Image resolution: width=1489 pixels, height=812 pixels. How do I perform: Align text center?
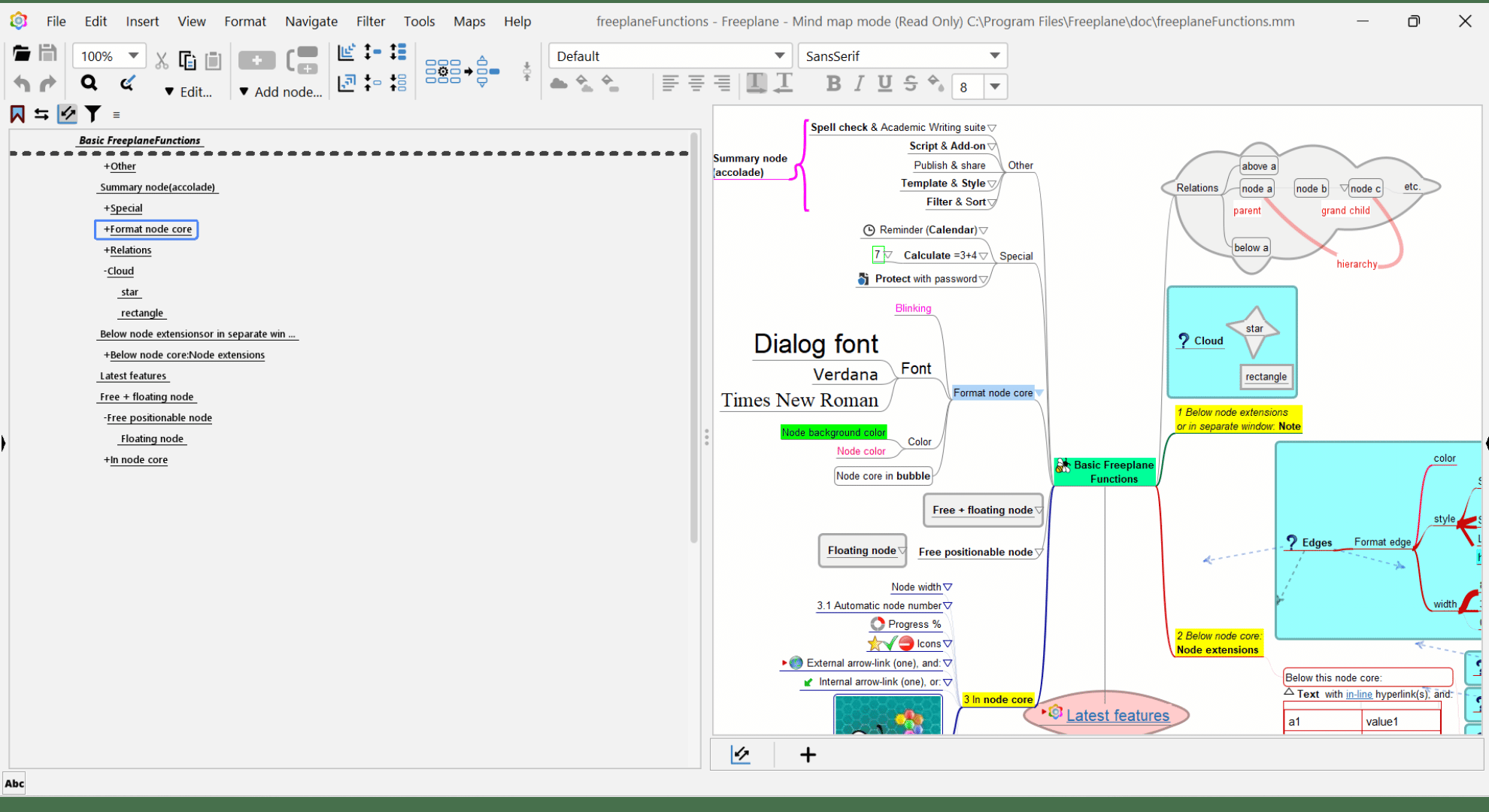click(696, 83)
